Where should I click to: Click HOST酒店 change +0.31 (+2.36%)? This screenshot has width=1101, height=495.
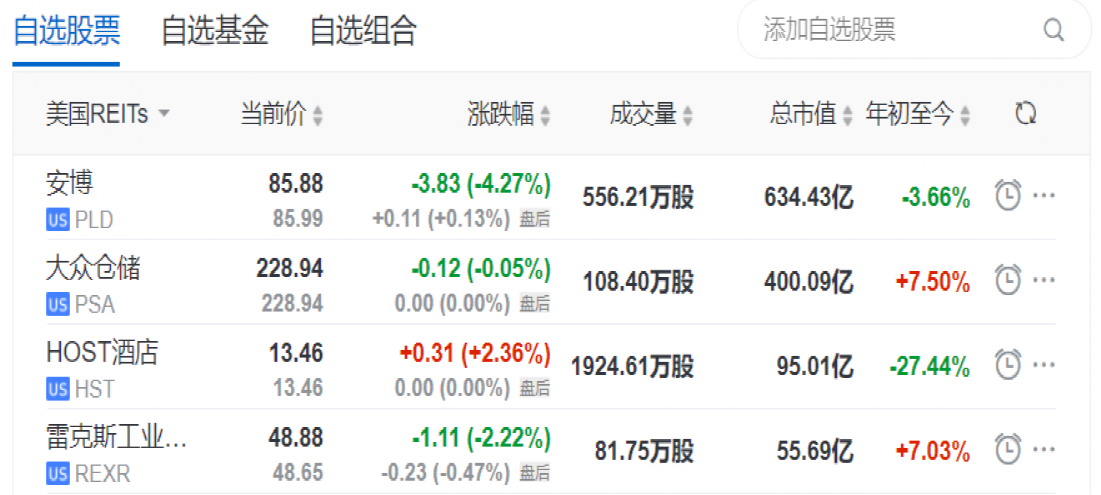(x=475, y=352)
